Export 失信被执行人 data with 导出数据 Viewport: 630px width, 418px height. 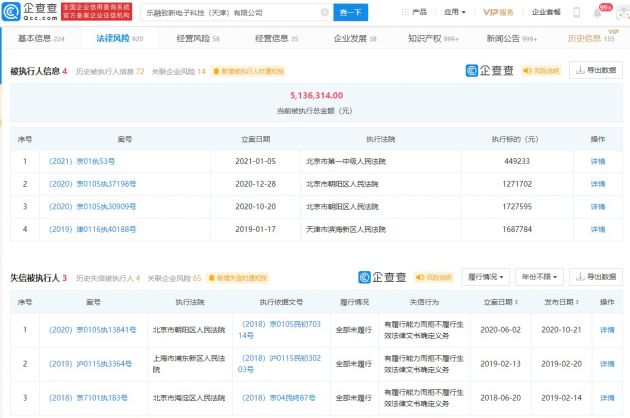(x=596, y=277)
